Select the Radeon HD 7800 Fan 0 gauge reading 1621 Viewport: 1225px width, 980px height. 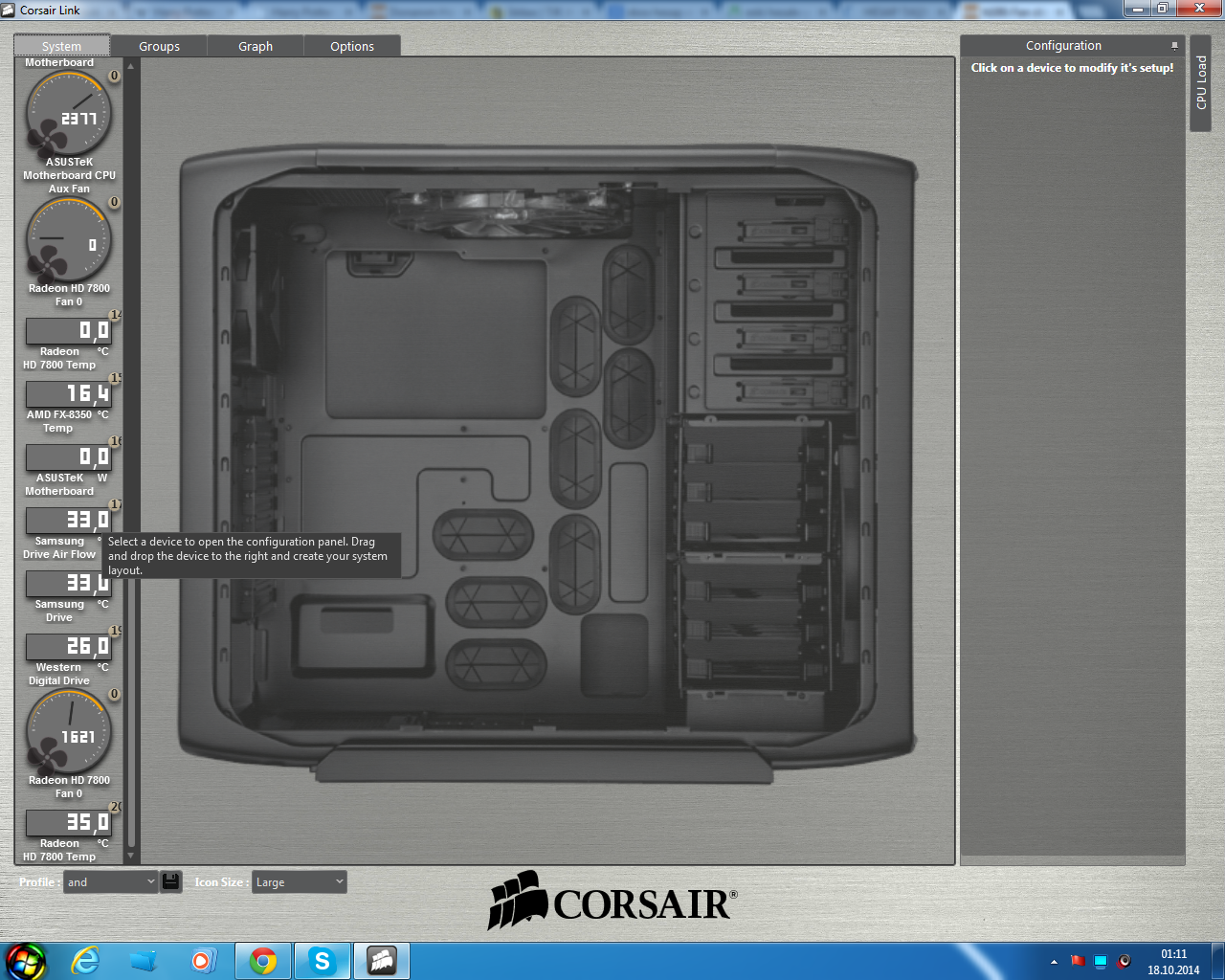click(x=68, y=733)
